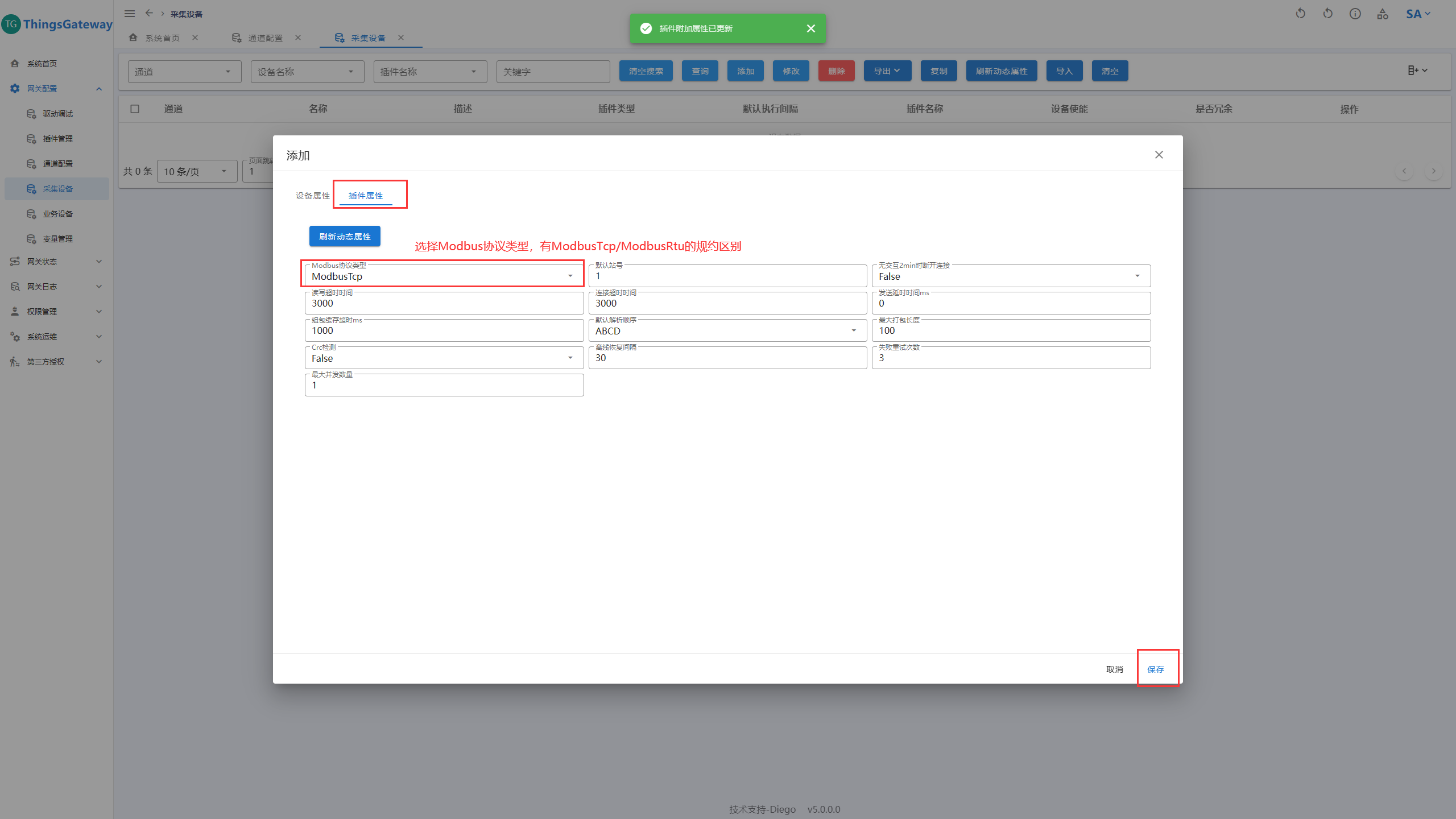The width and height of the screenshot is (1456, 819).
Task: Switch to the 系统首页 tab
Action: [x=162, y=38]
